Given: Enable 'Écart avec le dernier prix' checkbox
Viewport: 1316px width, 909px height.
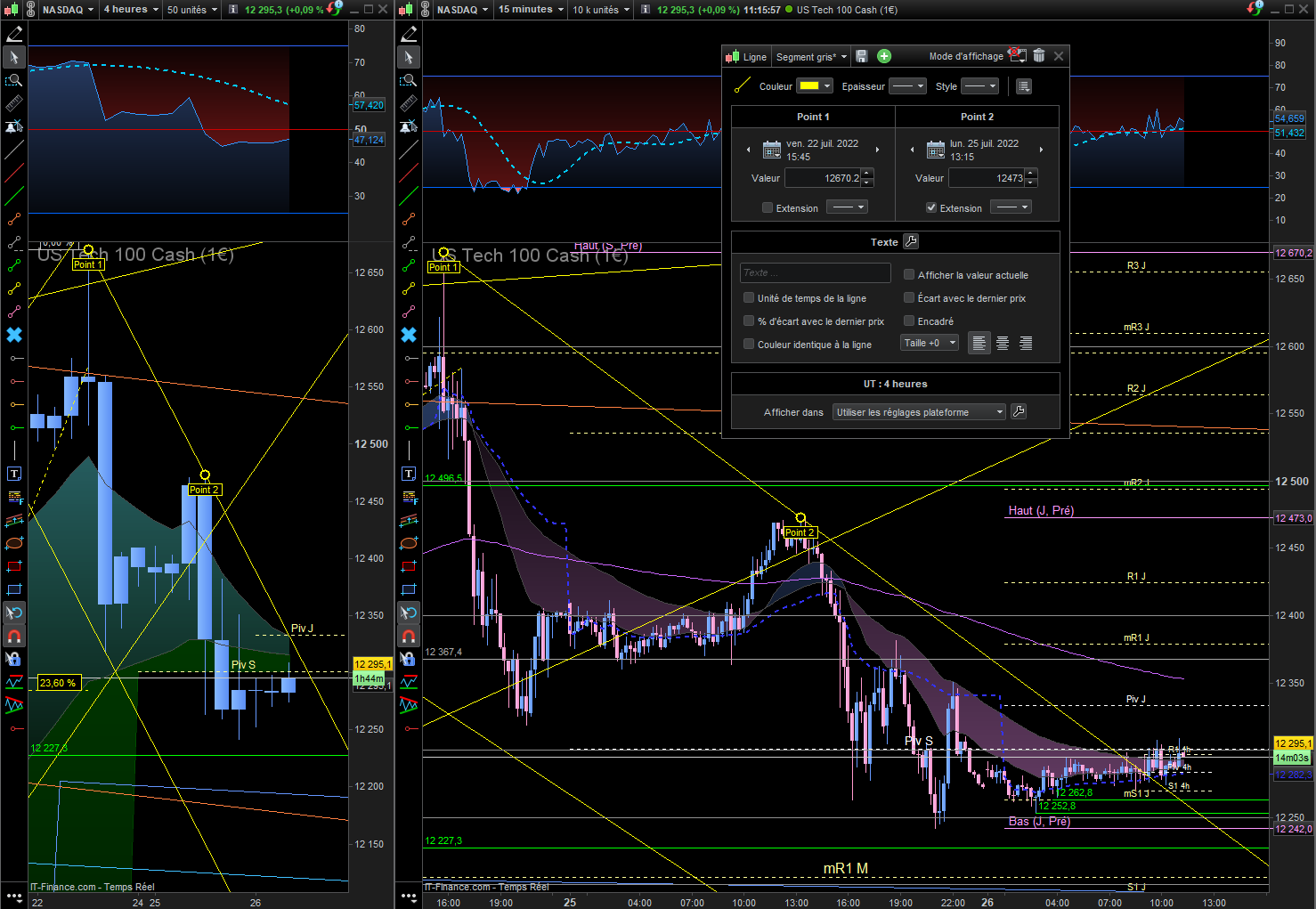Looking at the screenshot, I should tap(909, 298).
